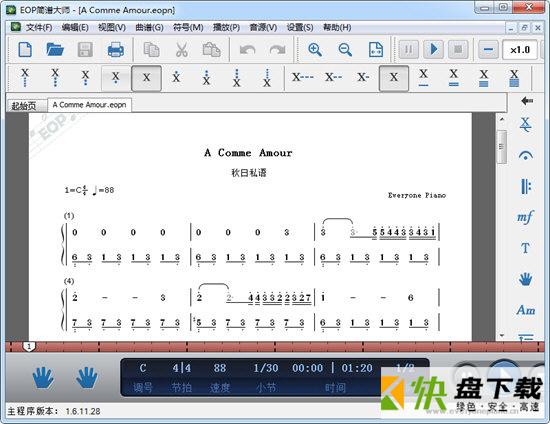Click the tempo 88 display

point(220,368)
